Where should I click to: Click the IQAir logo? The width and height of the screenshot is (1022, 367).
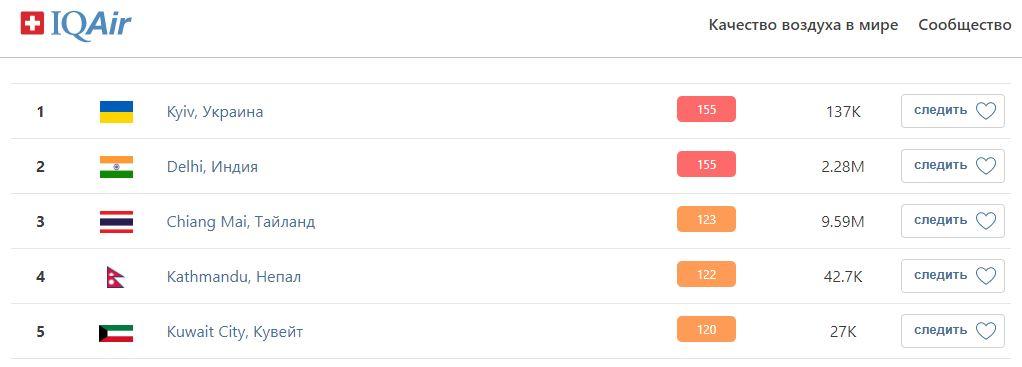(x=76, y=26)
